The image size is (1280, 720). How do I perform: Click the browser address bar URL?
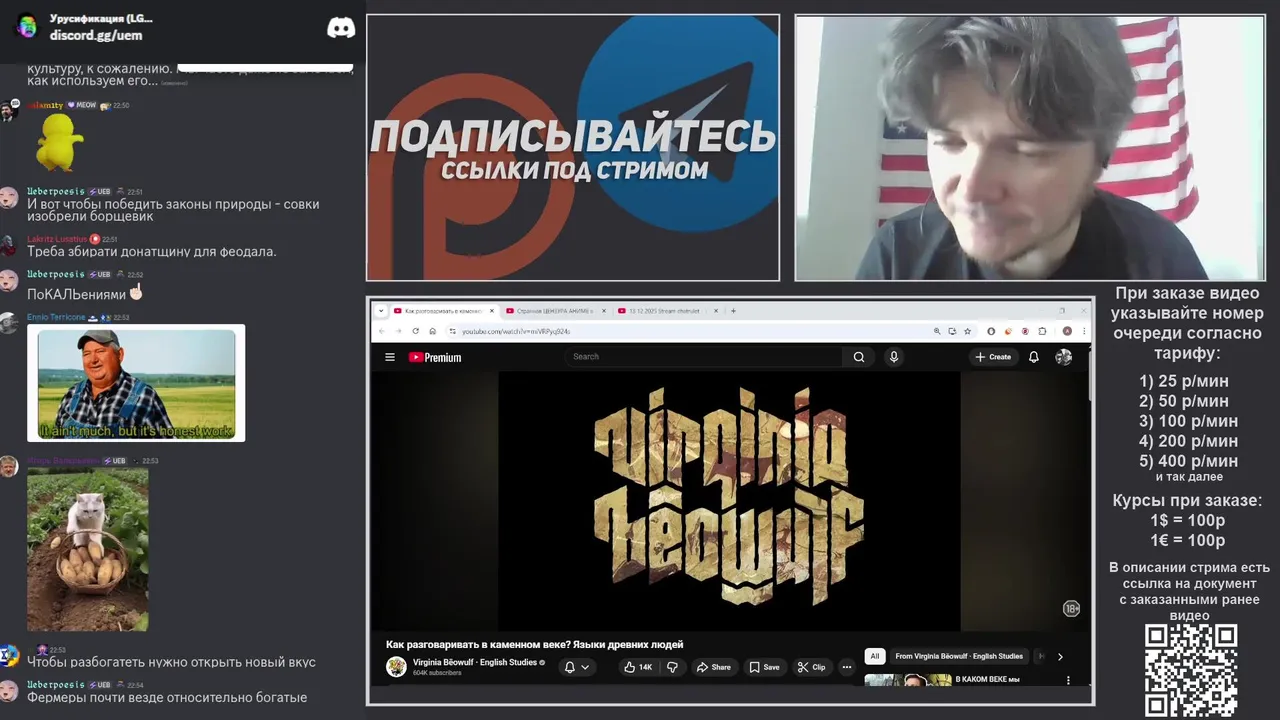(x=516, y=331)
